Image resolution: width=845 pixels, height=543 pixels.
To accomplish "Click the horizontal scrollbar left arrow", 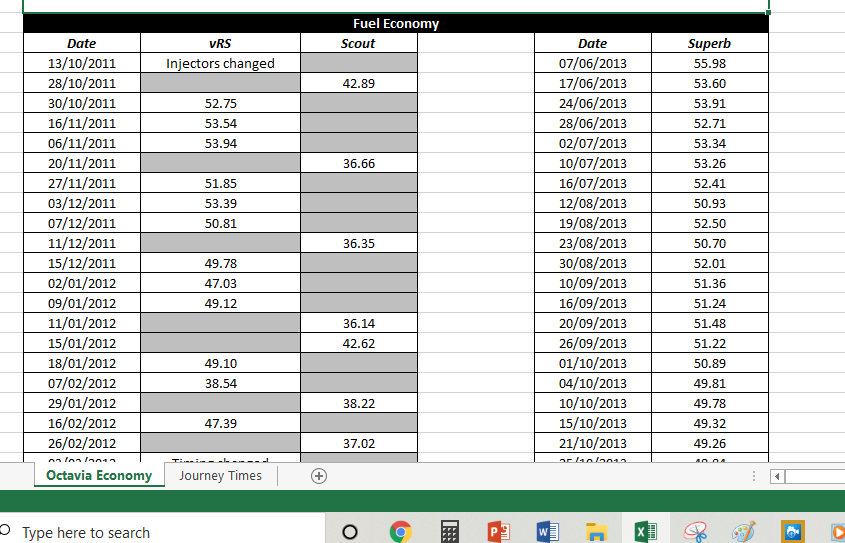I will click(x=777, y=476).
